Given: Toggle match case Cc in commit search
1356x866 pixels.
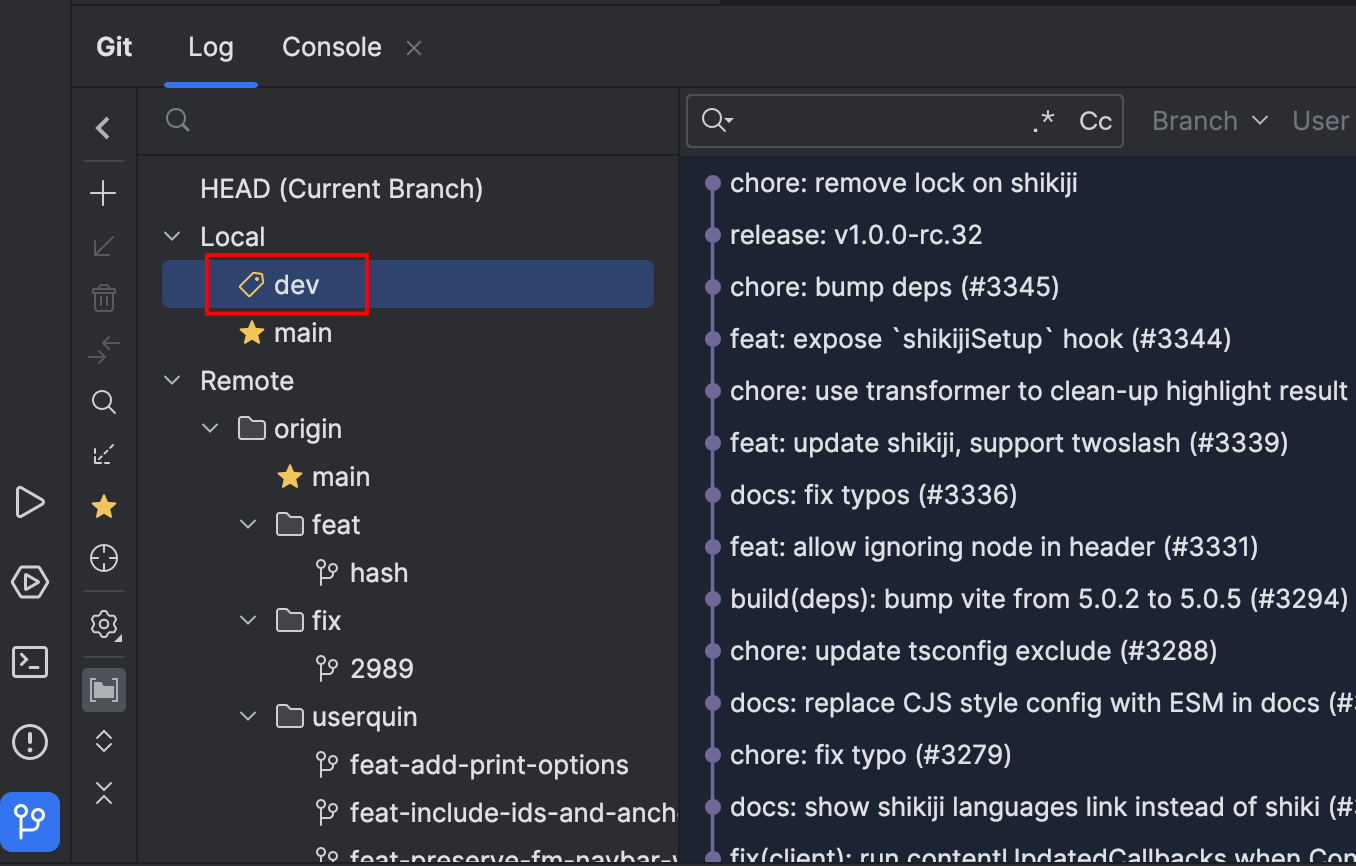Looking at the screenshot, I should (x=1095, y=121).
